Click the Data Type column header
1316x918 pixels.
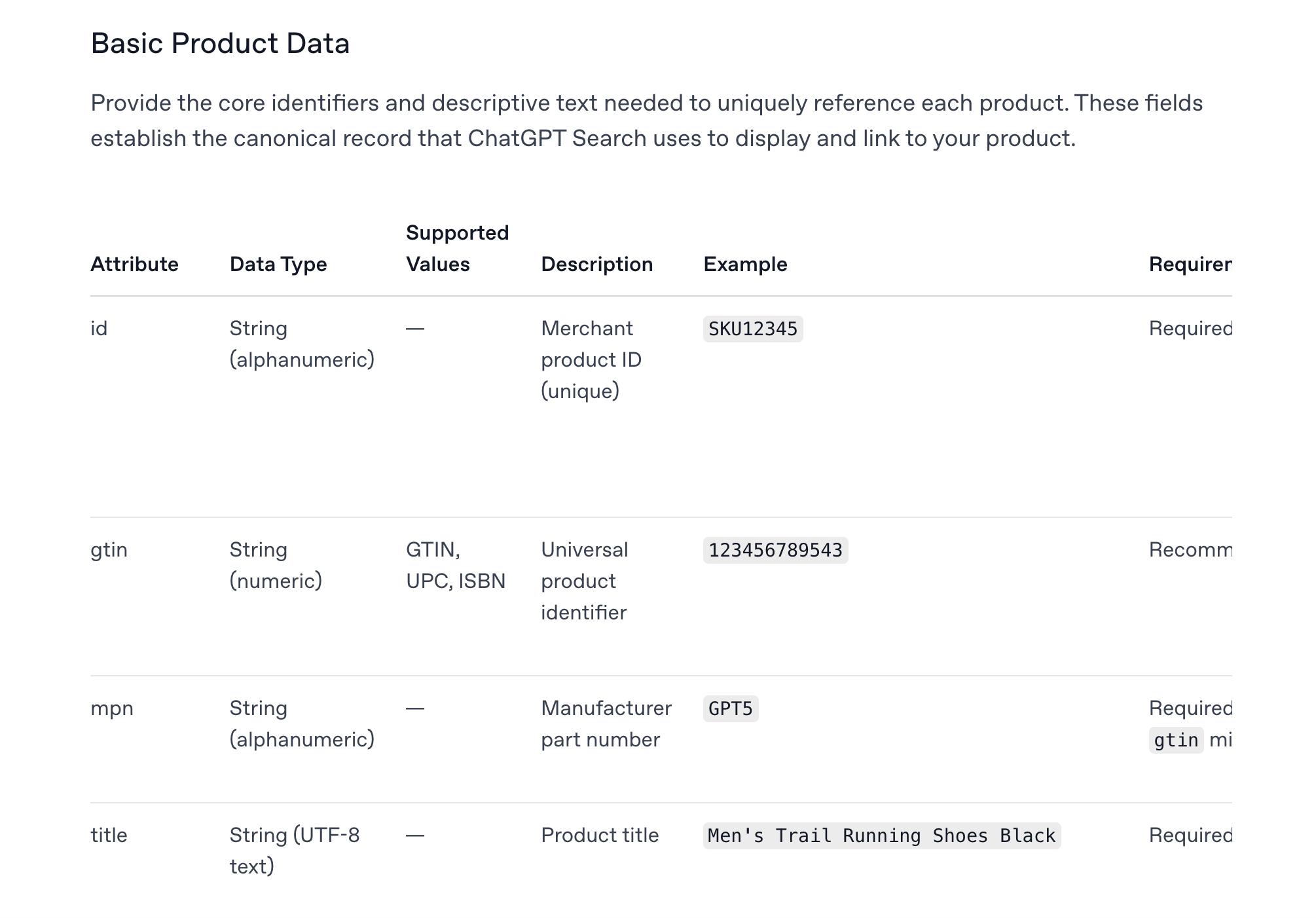pos(278,264)
